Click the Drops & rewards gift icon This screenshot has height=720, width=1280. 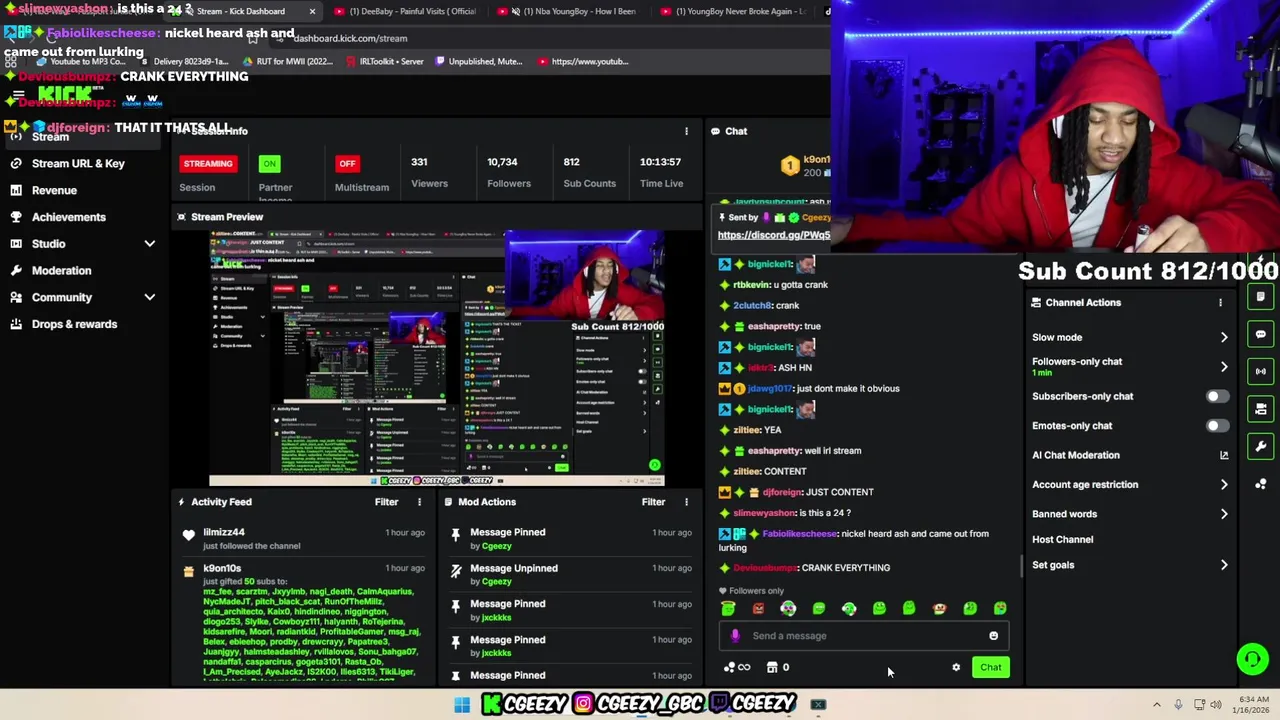16,324
